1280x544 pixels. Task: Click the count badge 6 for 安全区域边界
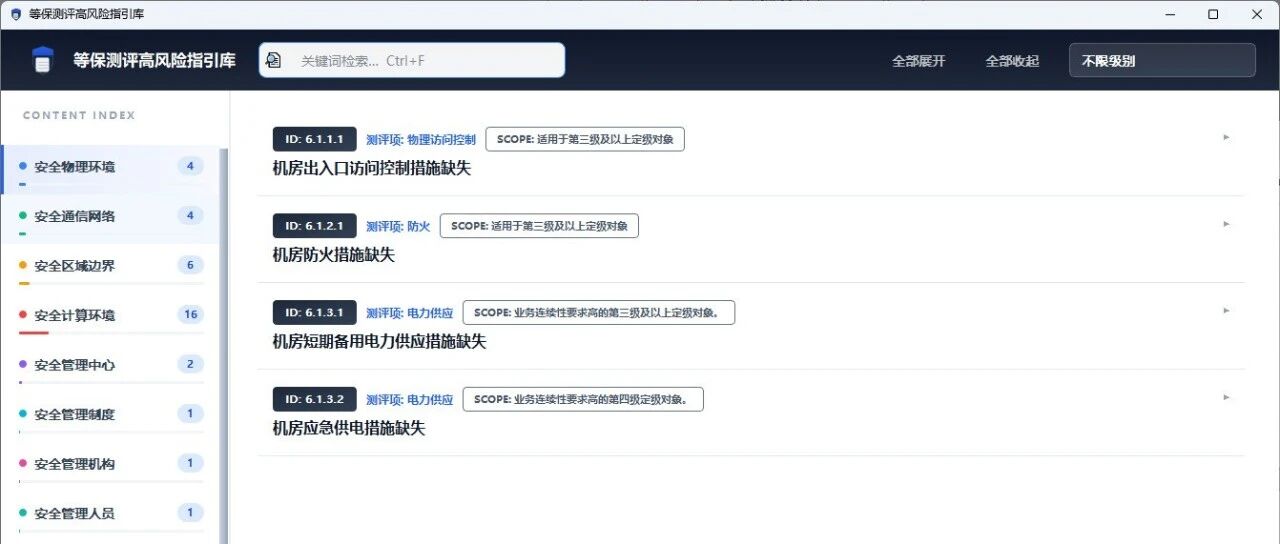[x=190, y=265]
